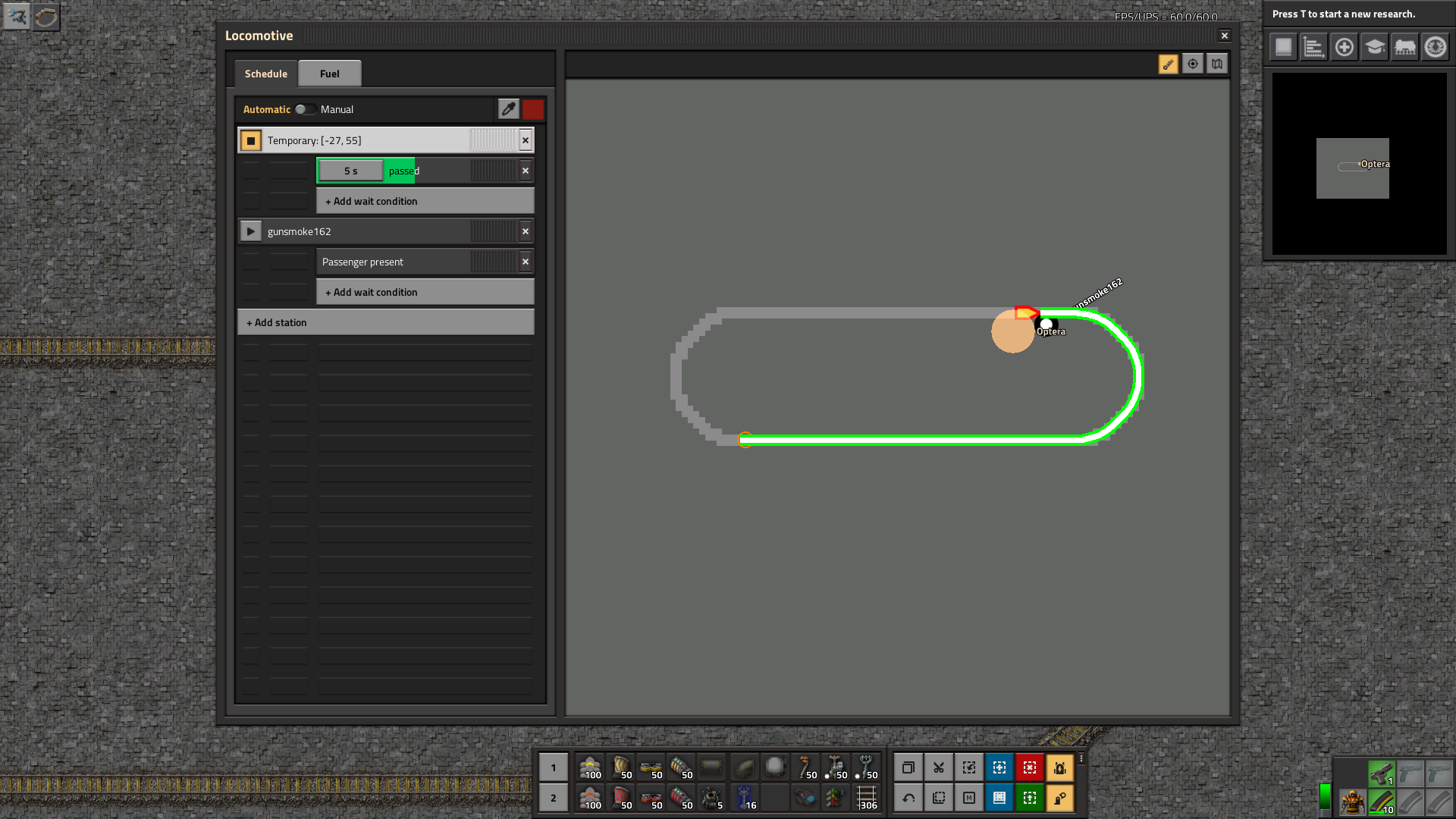Screen dimensions: 1456x819
Task: Add a new station to schedule
Action: 386,322
